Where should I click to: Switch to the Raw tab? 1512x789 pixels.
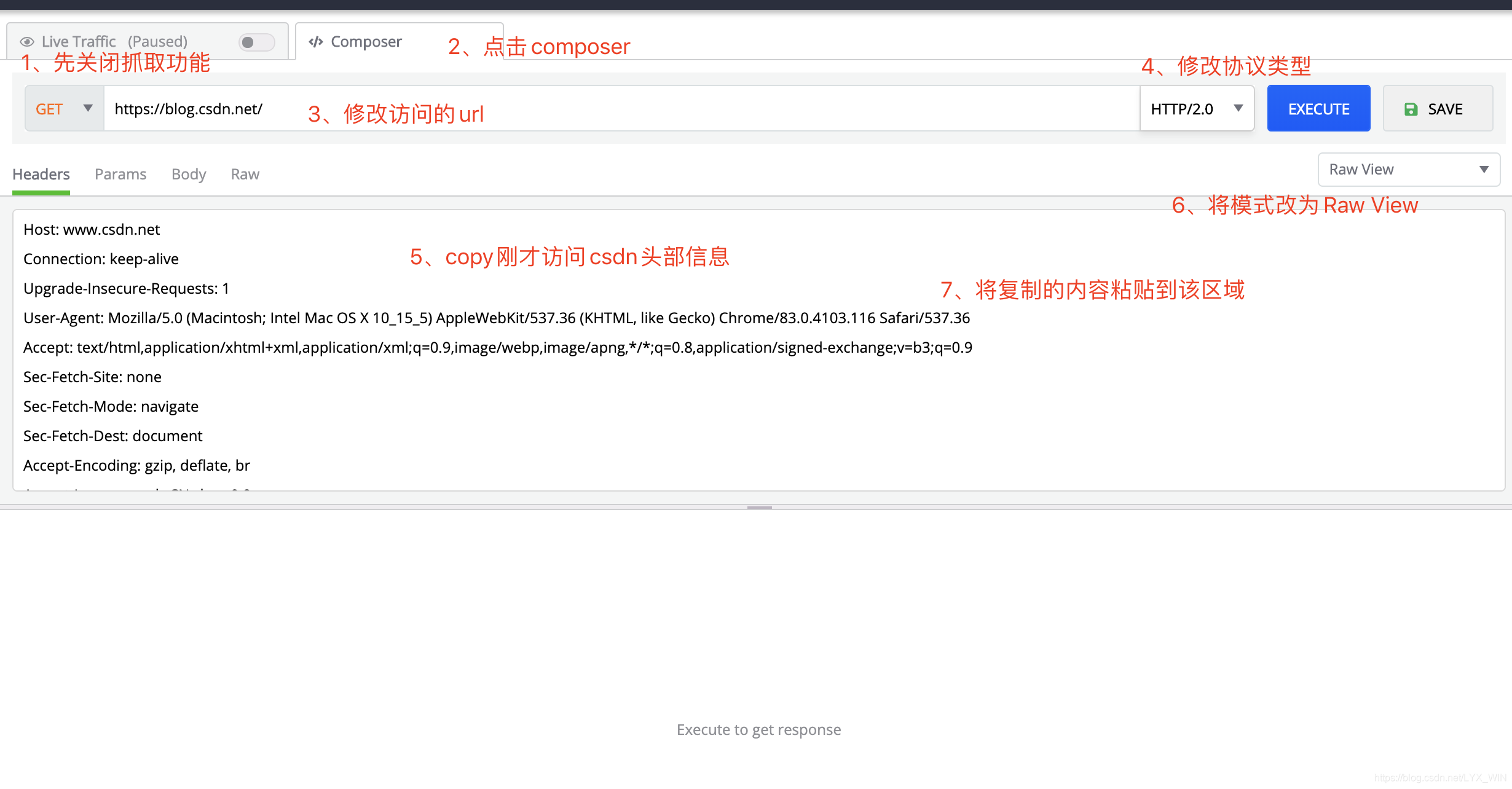pos(245,175)
